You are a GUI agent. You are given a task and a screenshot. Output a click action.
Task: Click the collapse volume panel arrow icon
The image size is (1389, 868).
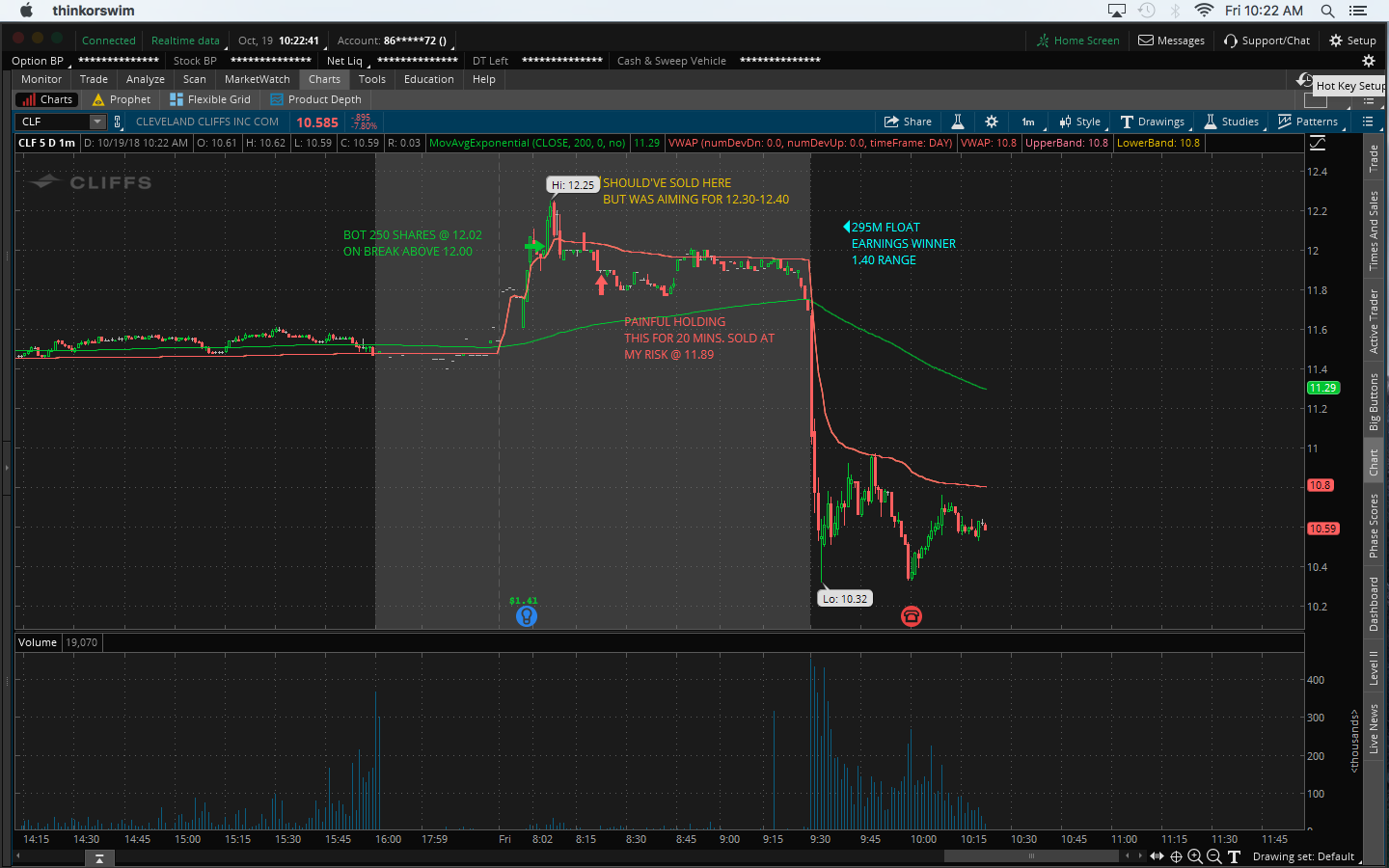[x=98, y=858]
